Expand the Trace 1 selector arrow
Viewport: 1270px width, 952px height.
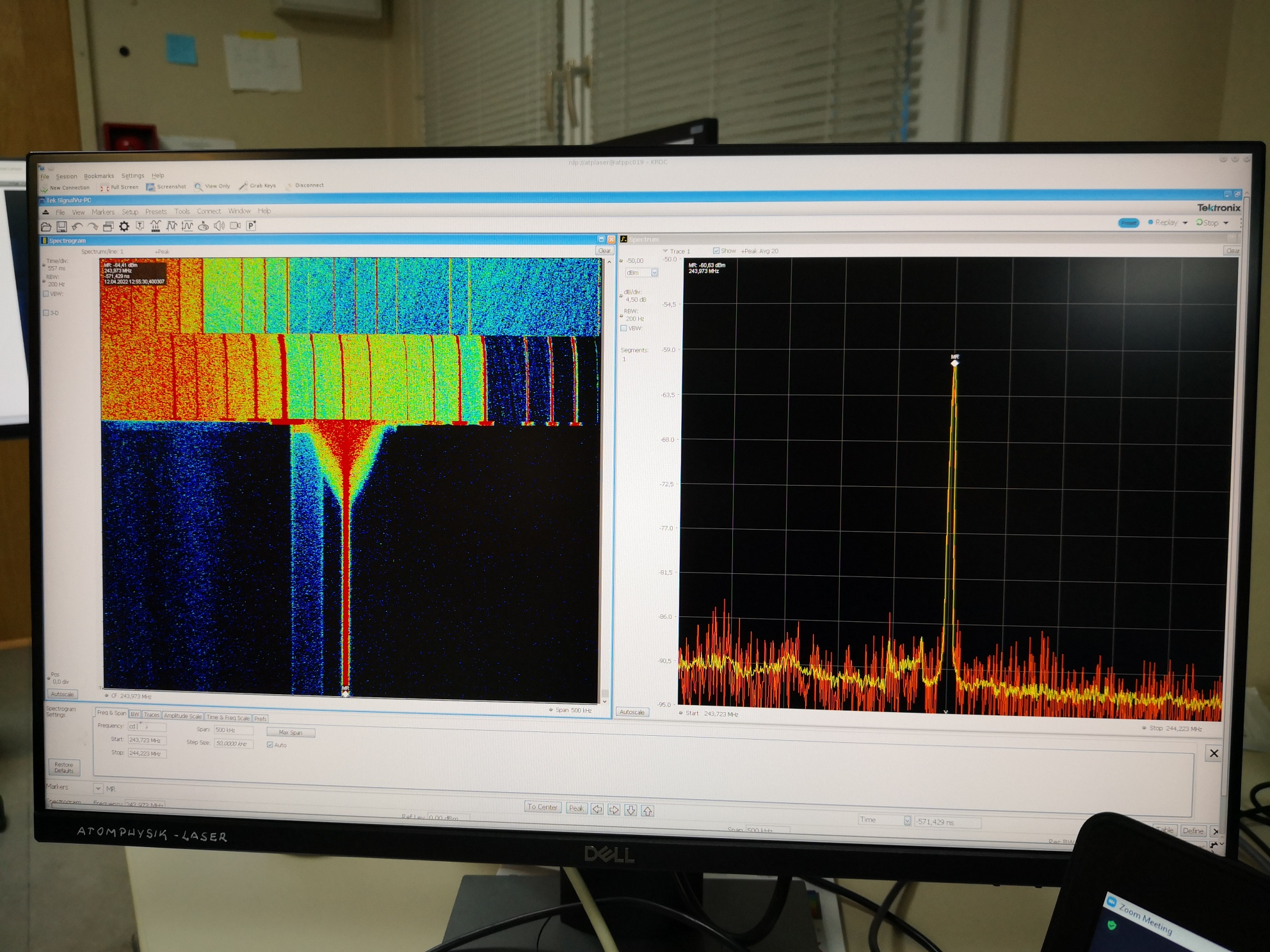coord(665,251)
